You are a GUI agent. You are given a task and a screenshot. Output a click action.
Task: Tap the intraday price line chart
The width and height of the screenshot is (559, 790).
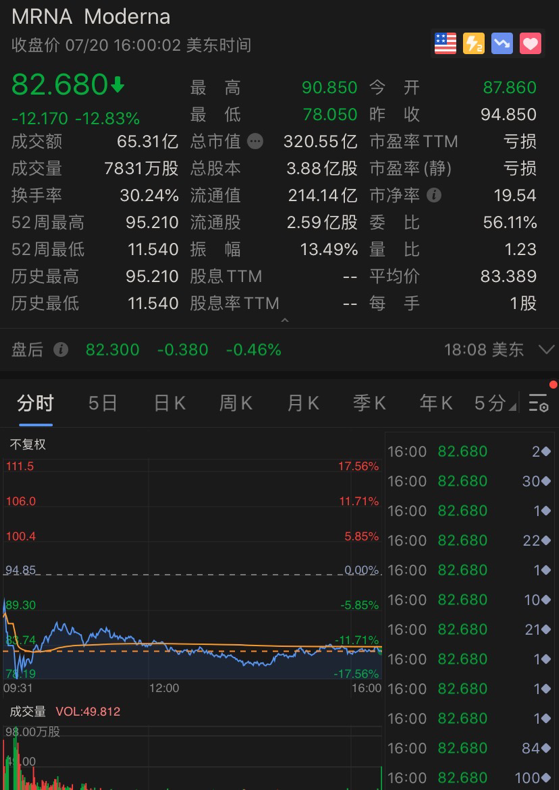point(192,569)
